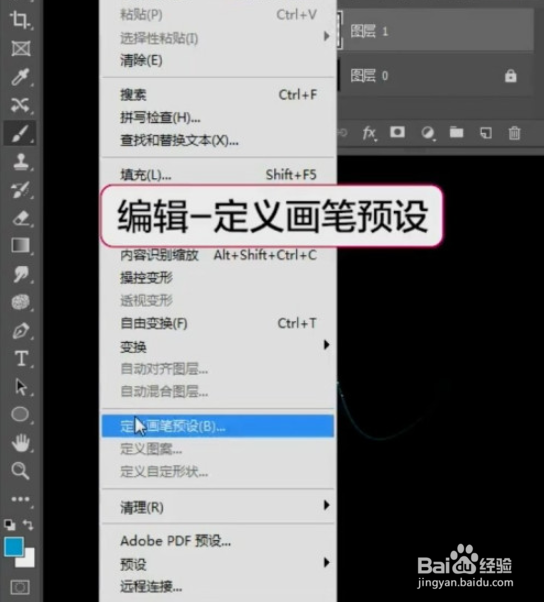The image size is (544, 602).
Task: Select the Hand tool
Action: (21, 442)
